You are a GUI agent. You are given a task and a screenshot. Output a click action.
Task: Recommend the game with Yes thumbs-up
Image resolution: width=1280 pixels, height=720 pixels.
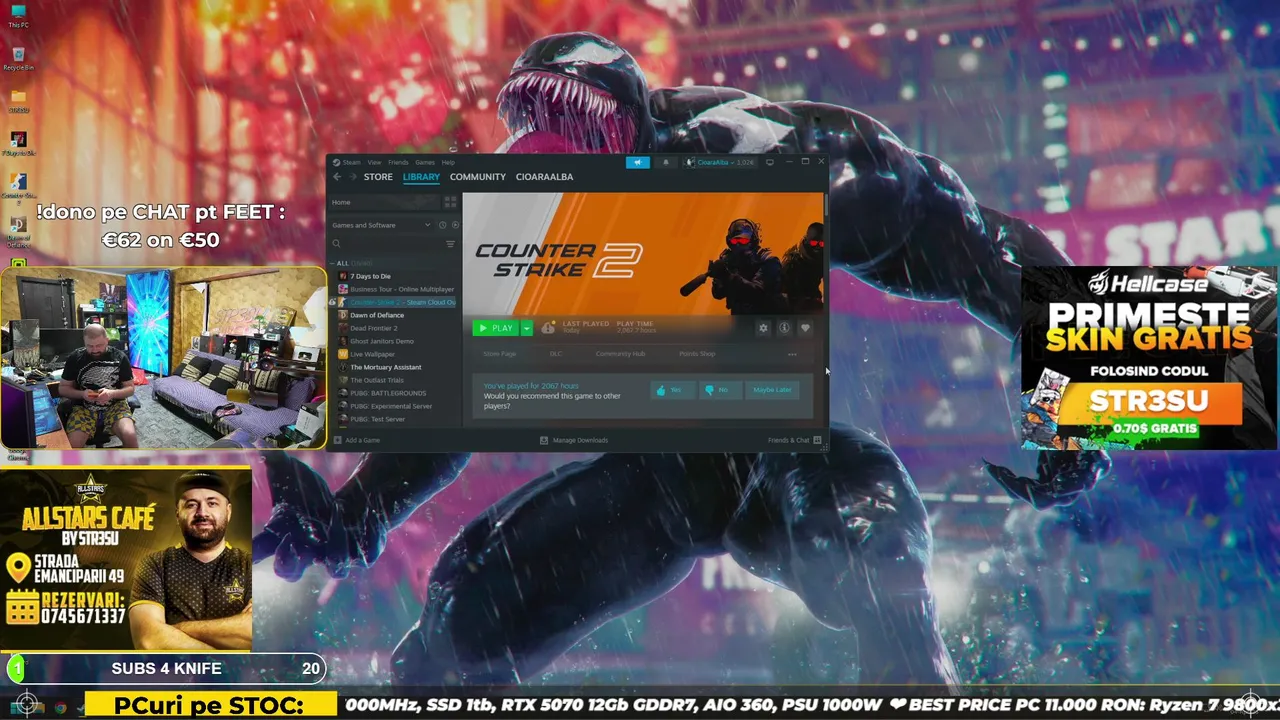pyautogui.click(x=672, y=390)
